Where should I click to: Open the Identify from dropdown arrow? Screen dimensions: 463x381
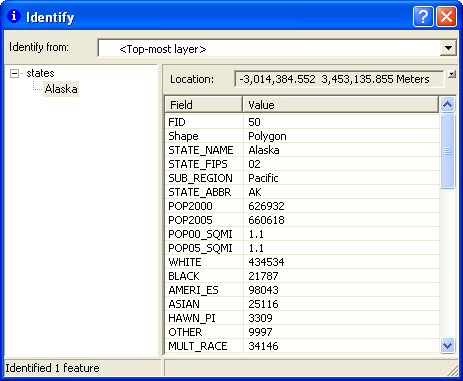click(x=448, y=48)
